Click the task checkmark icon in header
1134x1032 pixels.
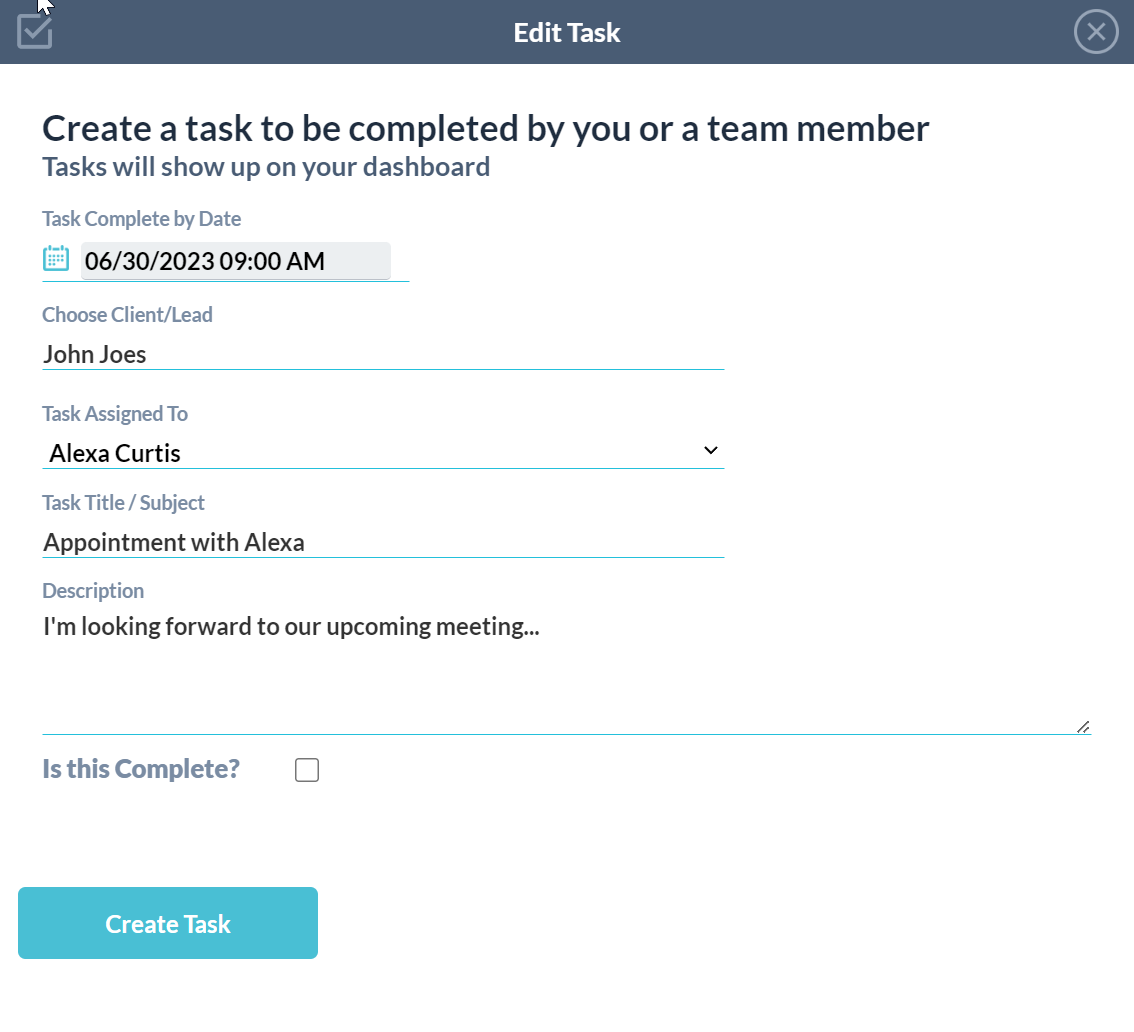[35, 31]
